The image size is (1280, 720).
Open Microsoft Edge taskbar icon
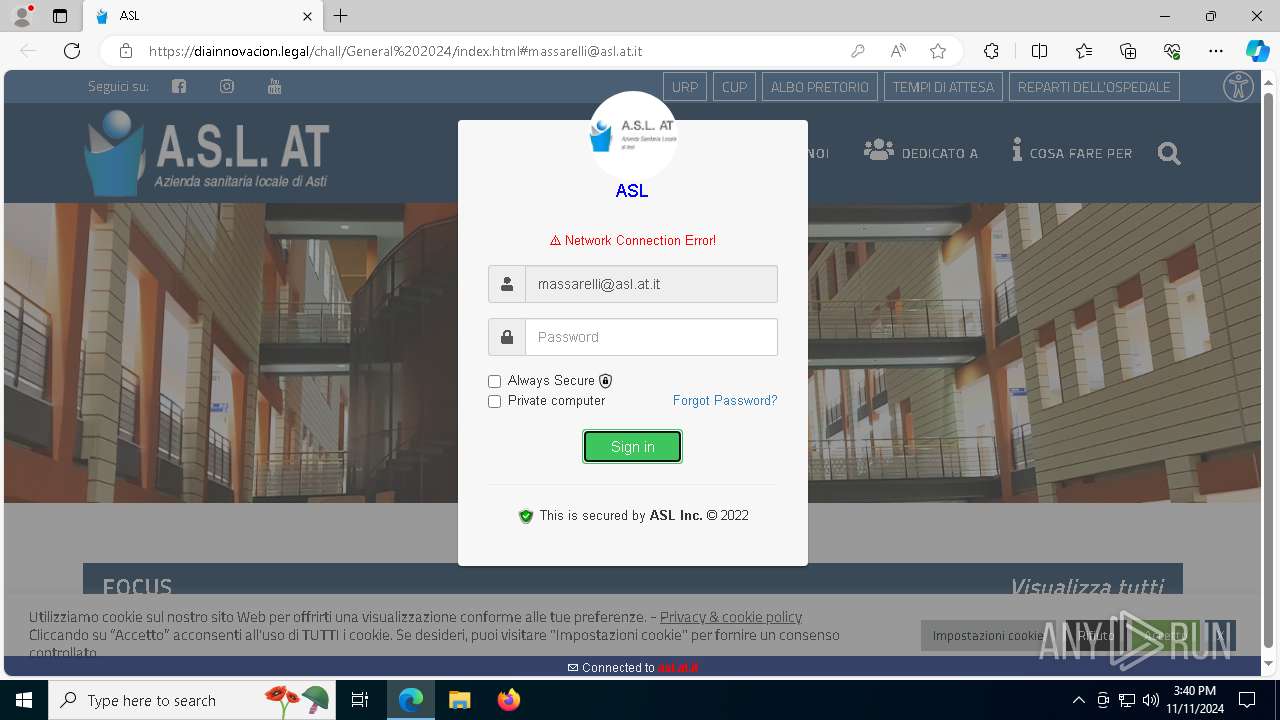pyautogui.click(x=411, y=700)
